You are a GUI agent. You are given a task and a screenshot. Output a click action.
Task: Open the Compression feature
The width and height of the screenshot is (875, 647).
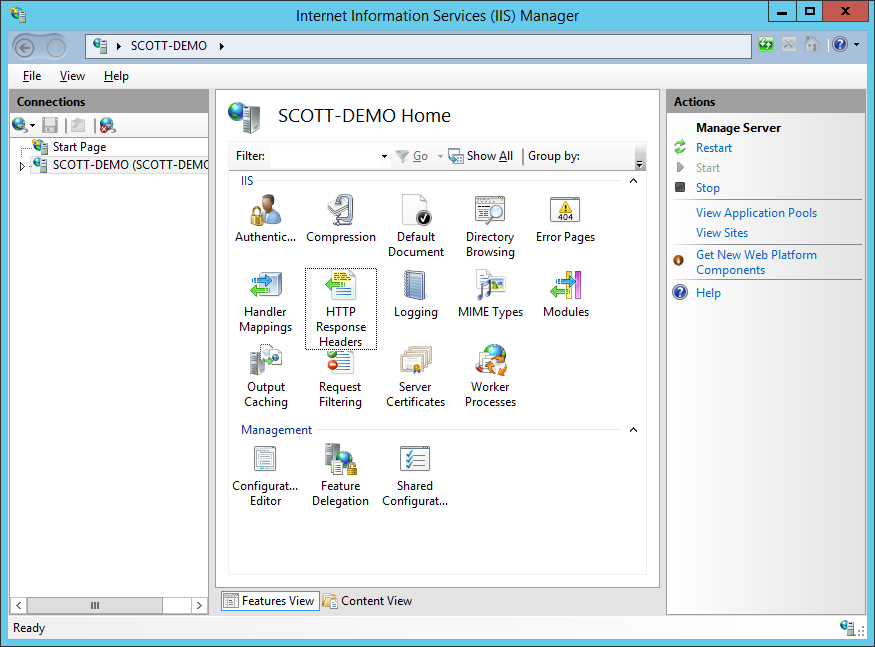pyautogui.click(x=340, y=215)
